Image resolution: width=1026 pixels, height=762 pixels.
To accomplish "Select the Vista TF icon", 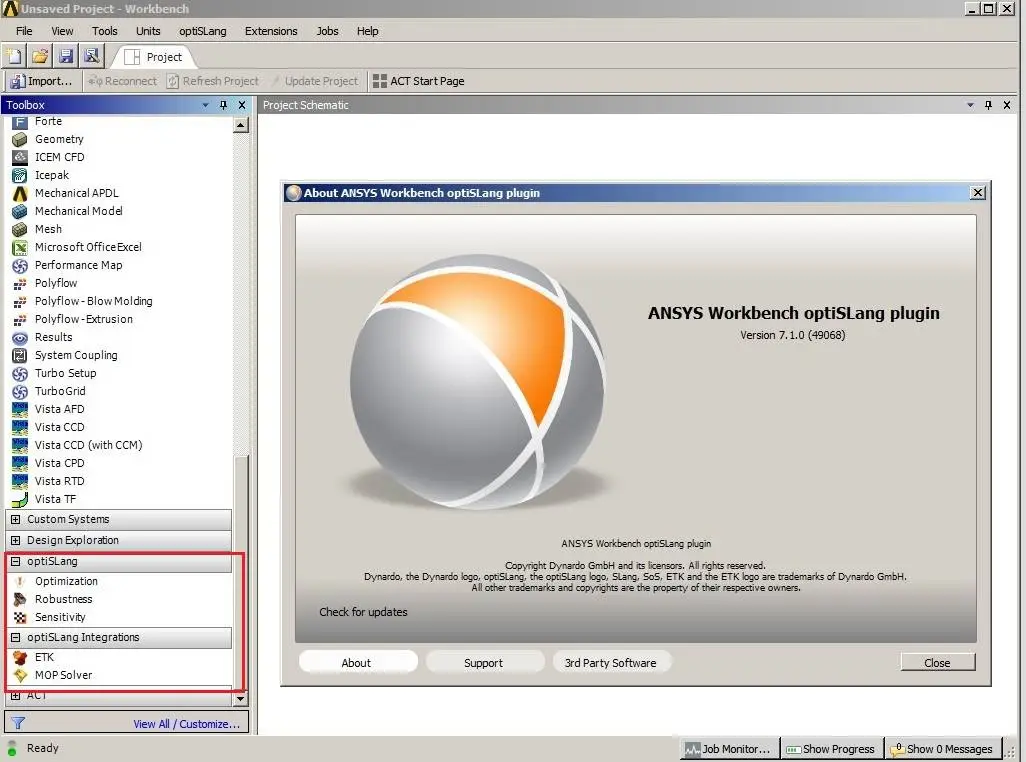I will click(x=20, y=499).
